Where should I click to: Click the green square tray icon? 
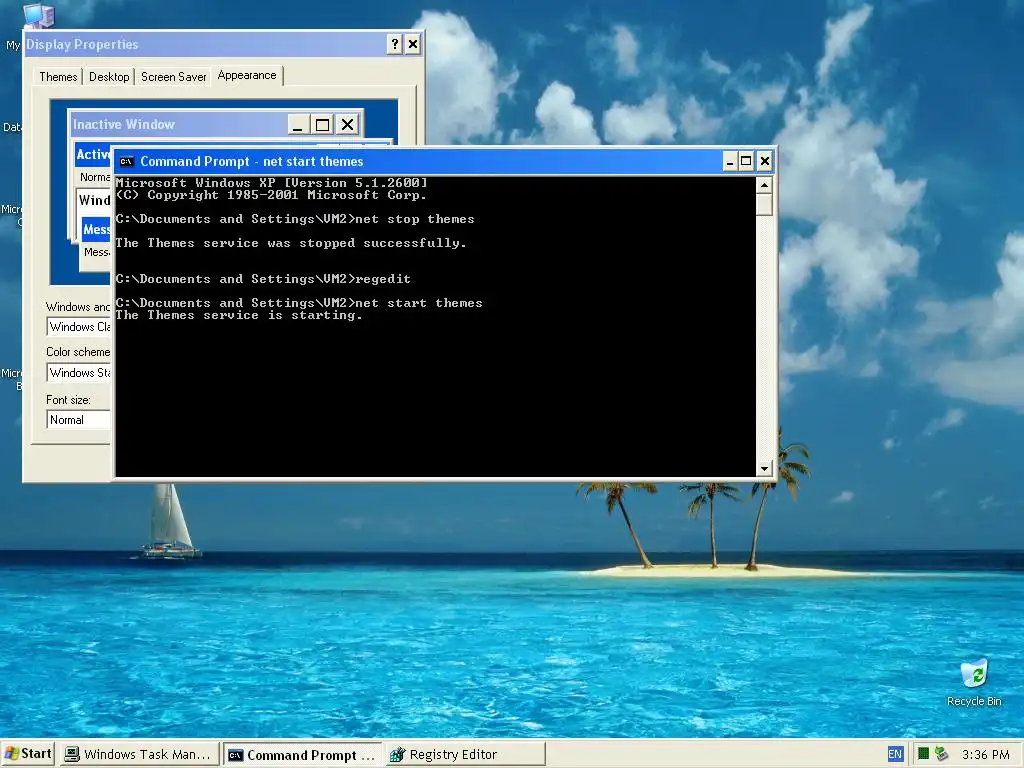[x=923, y=754]
